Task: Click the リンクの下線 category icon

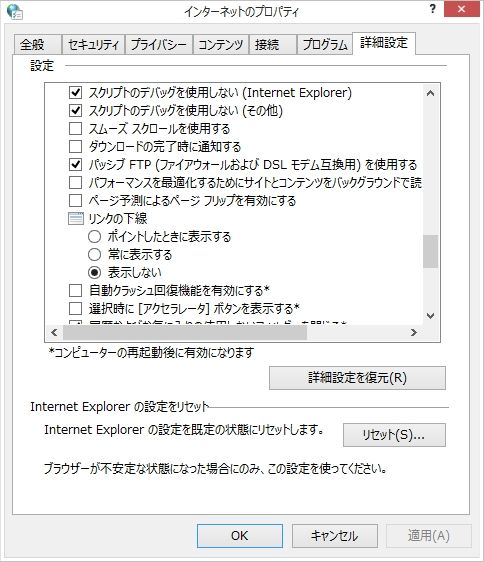Action: click(x=76, y=218)
